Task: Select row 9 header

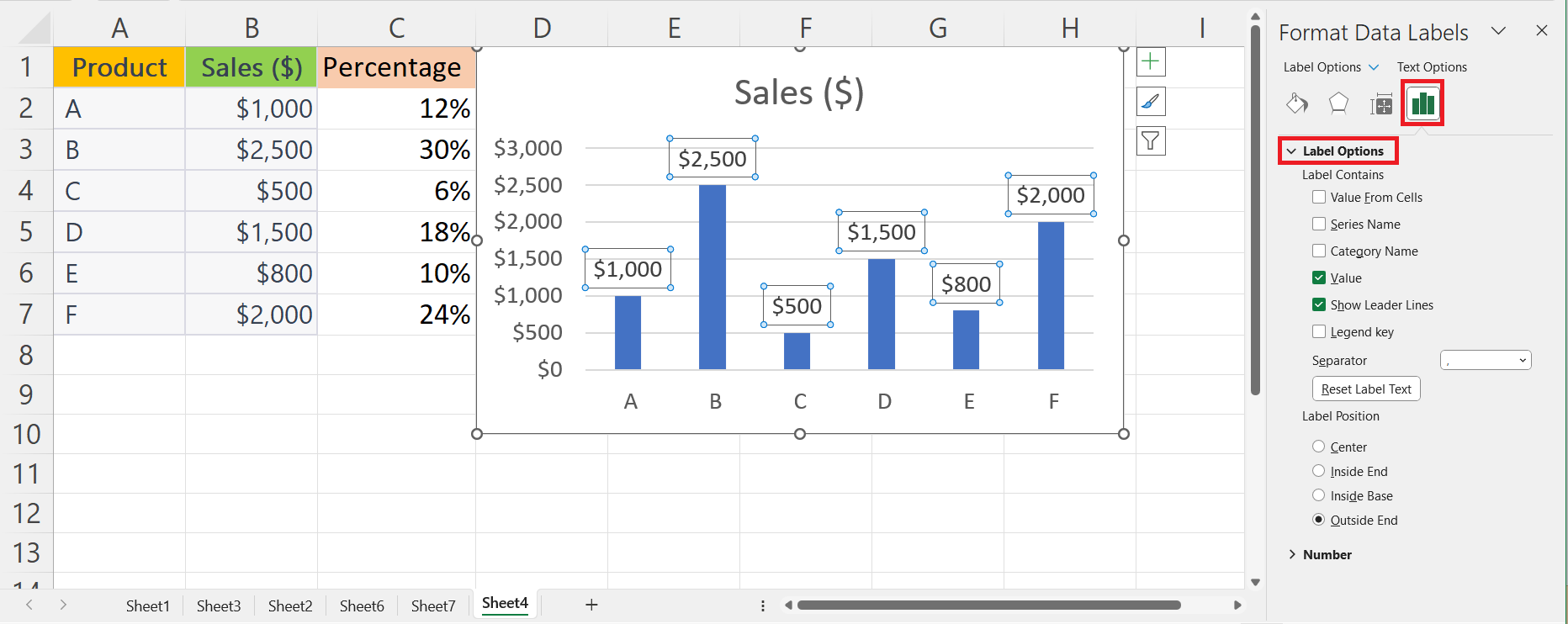Action: (x=26, y=394)
